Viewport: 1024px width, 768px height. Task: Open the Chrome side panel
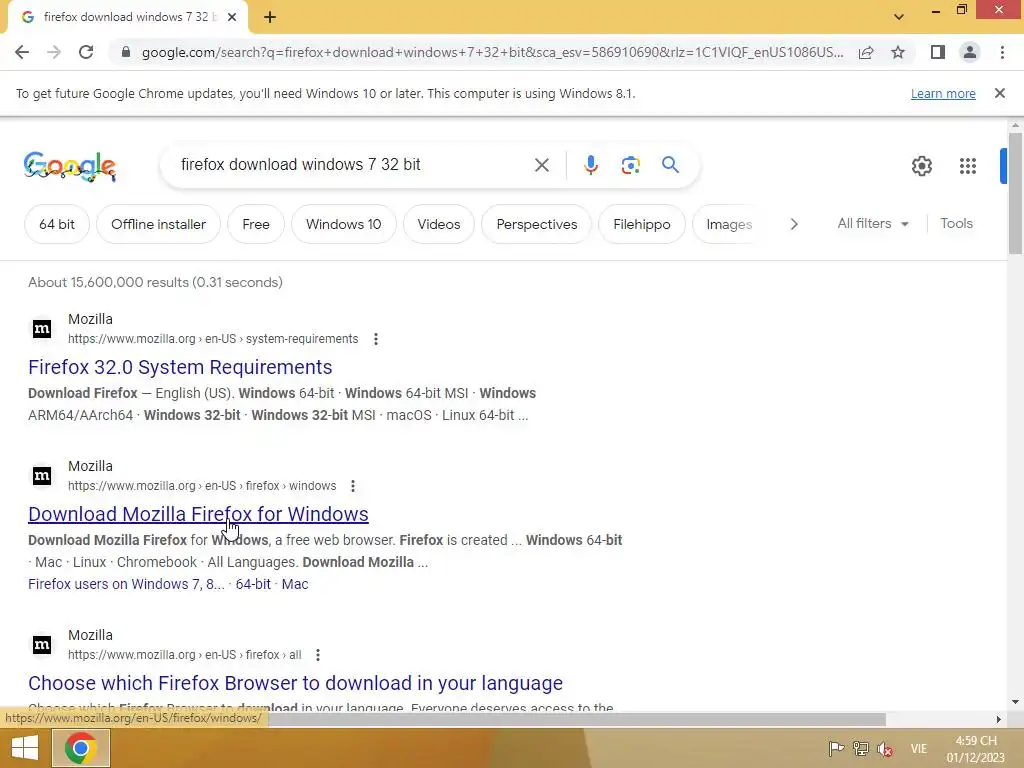[938, 52]
